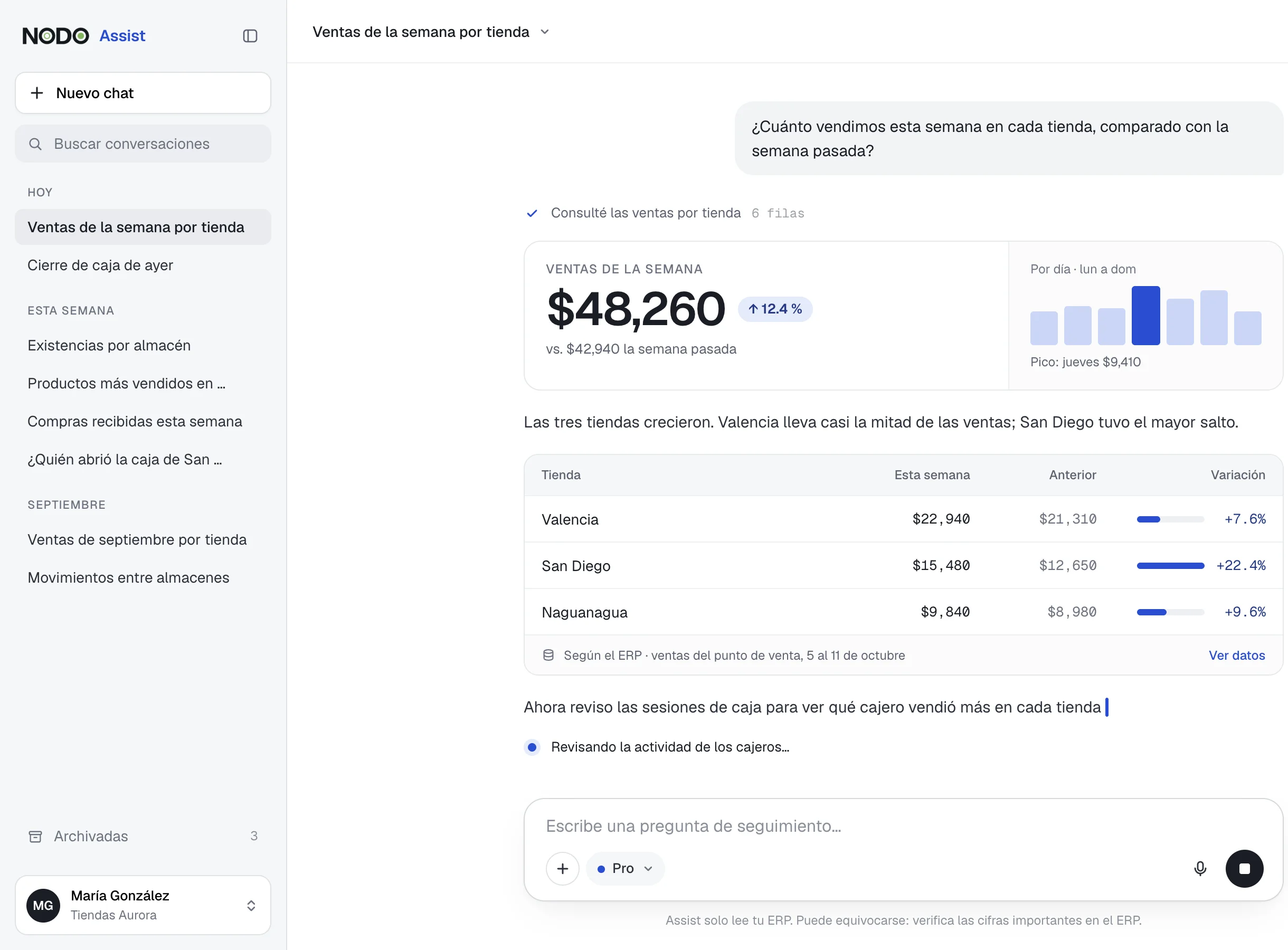
Task: Click the $15,480 San Diego sales value
Action: point(941,565)
